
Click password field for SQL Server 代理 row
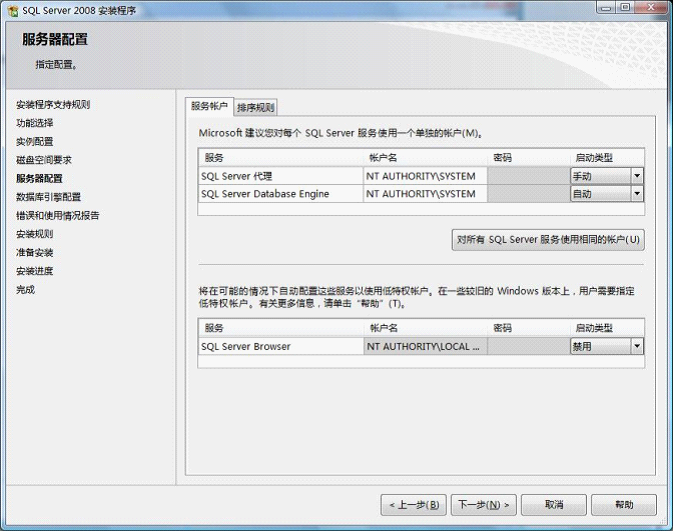tap(527, 176)
